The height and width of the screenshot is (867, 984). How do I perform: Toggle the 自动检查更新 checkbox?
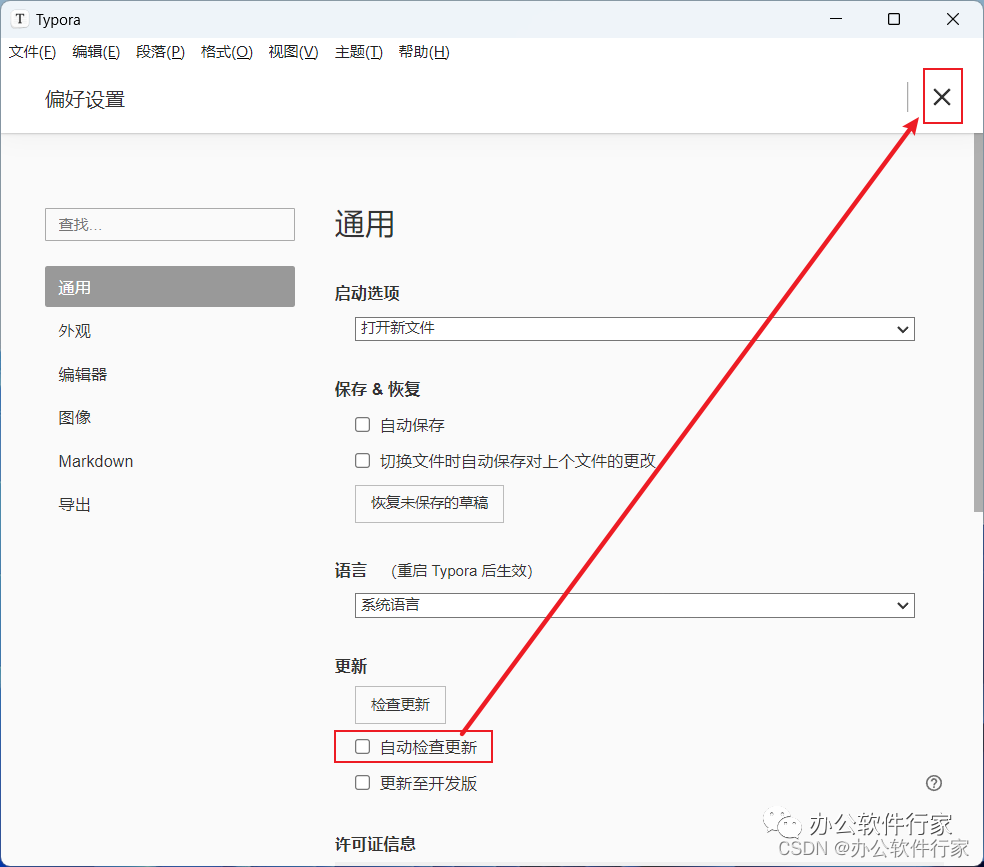[x=362, y=747]
